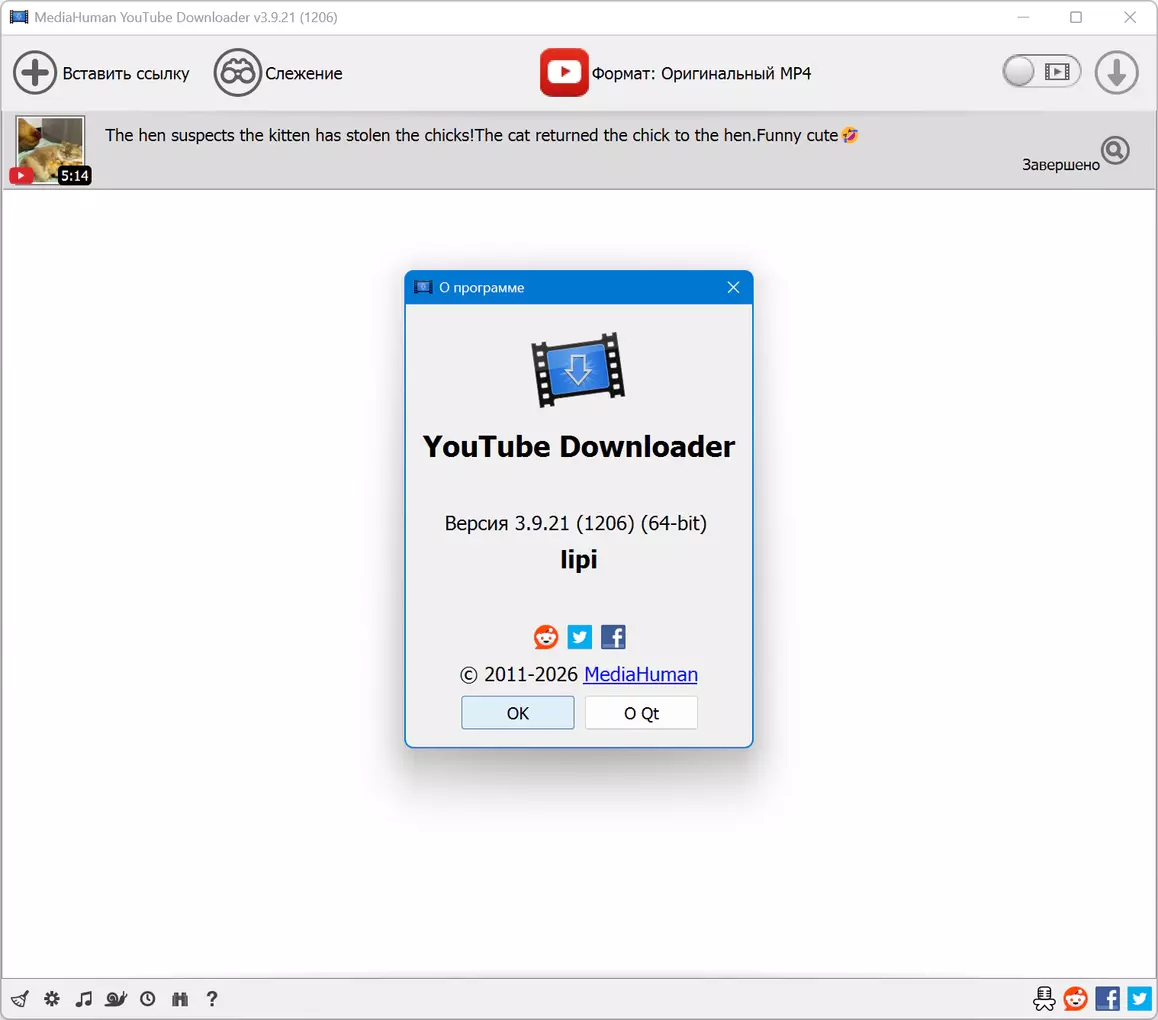The height and width of the screenshot is (1020, 1158).
Task: Confirm with the OK button
Action: 518,713
